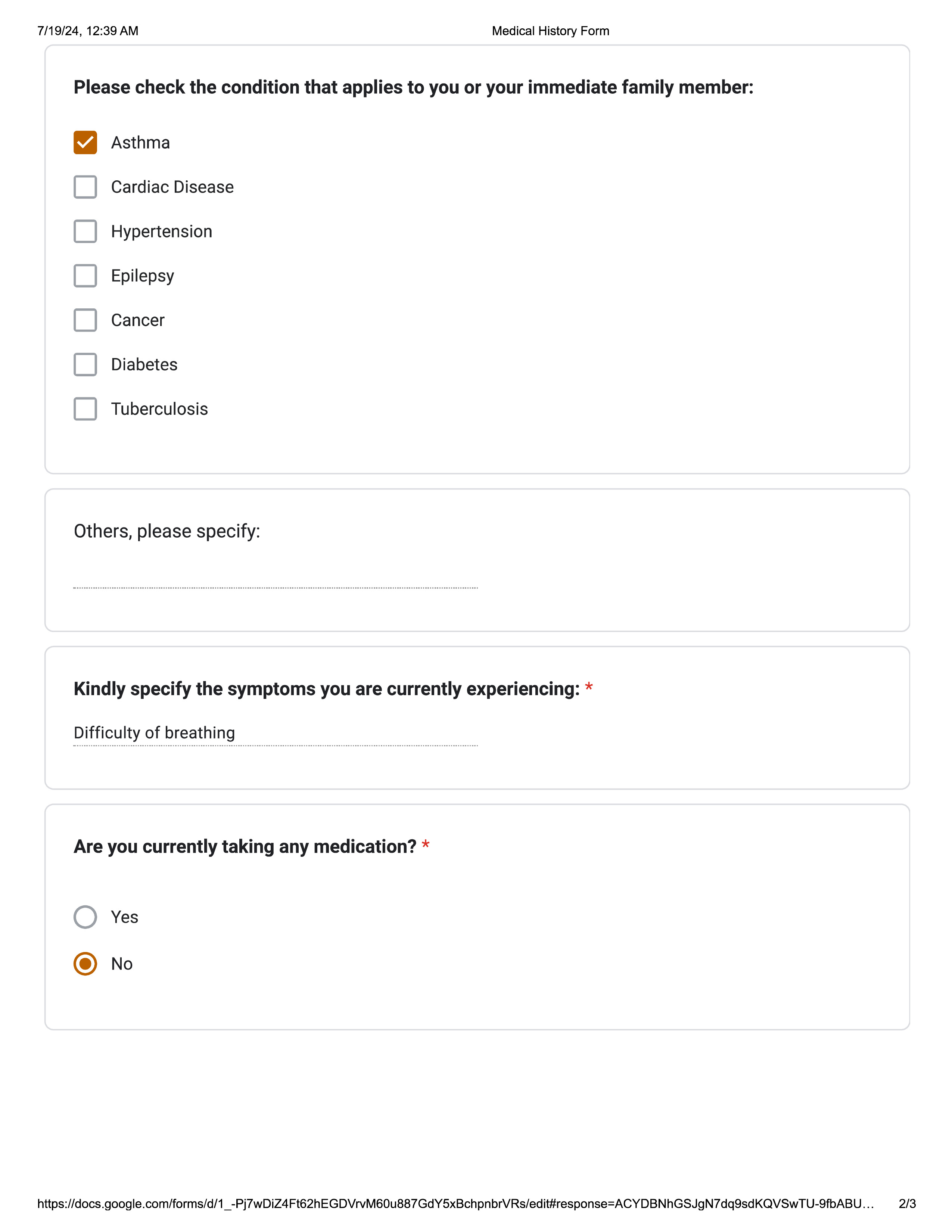
Task: Click the 'Yes' option label
Action: [x=124, y=917]
